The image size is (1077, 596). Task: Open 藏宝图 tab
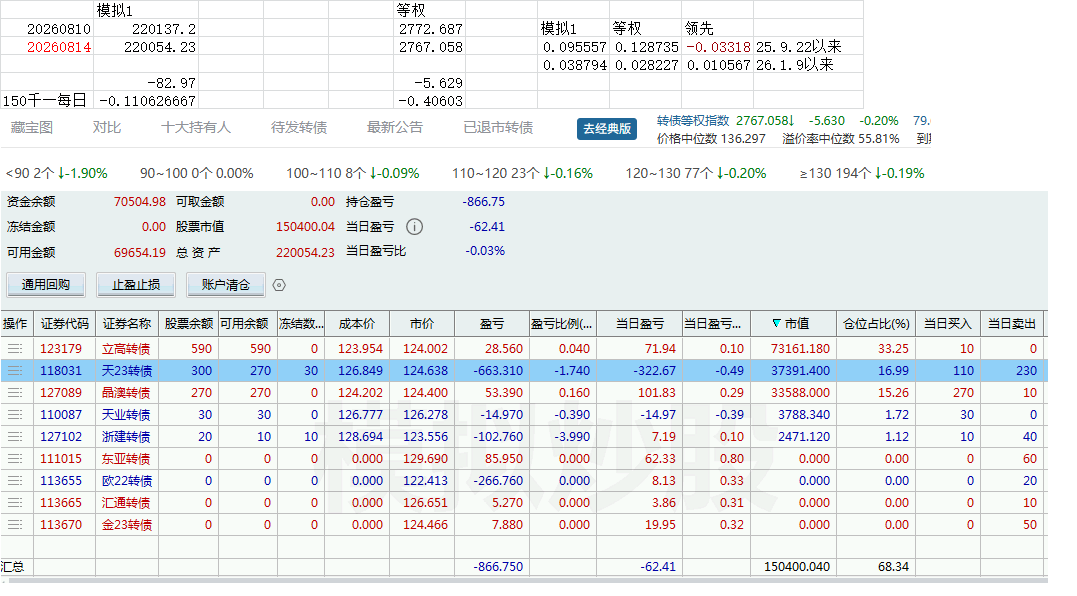[32, 128]
